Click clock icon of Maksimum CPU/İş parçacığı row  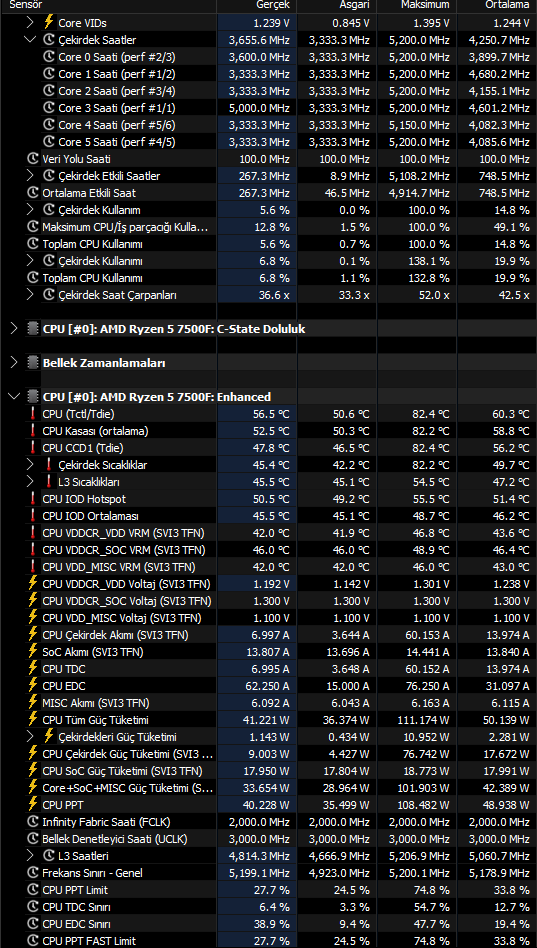pyautogui.click(x=33, y=227)
